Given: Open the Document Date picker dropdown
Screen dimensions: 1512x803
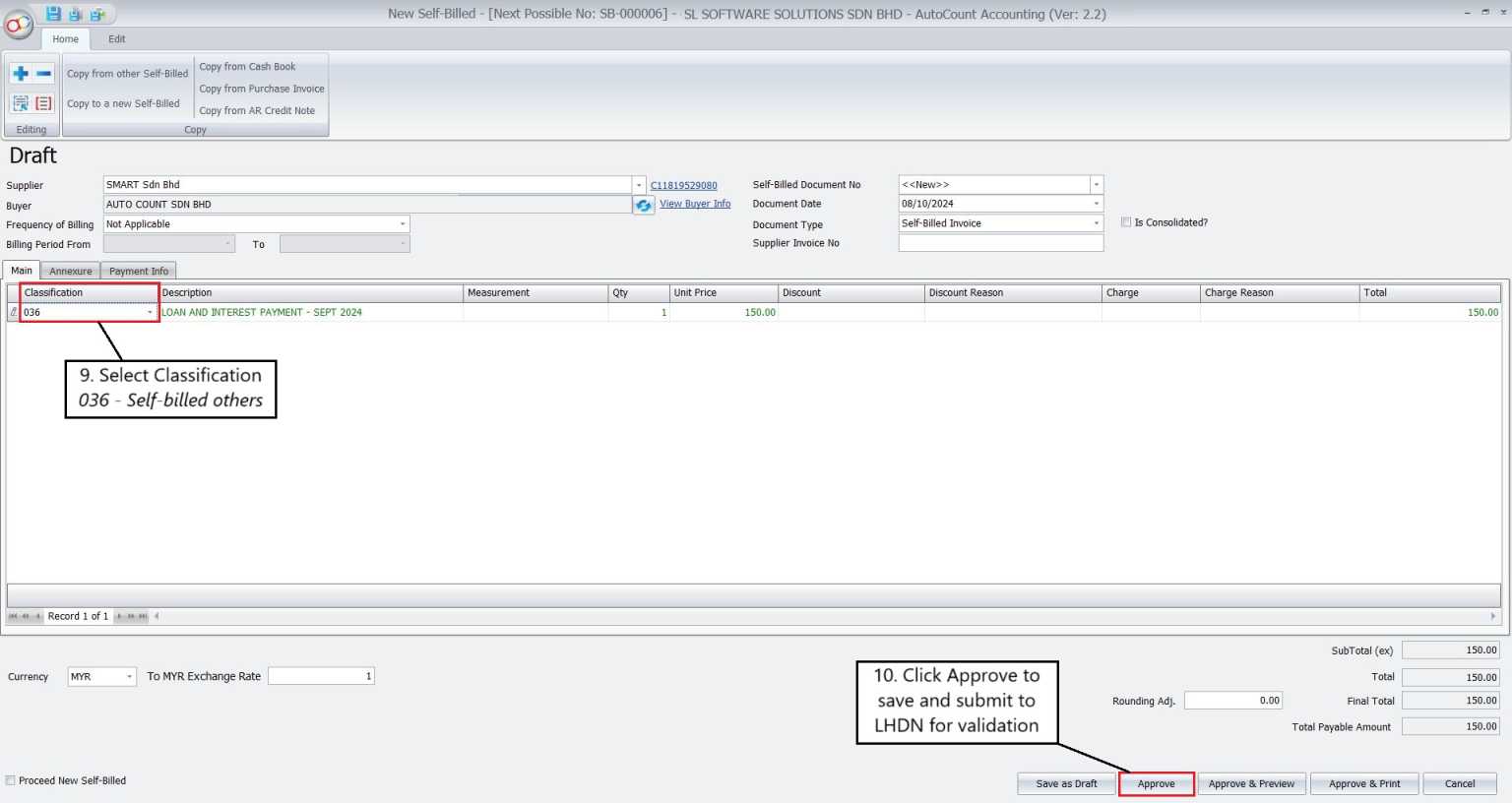Looking at the screenshot, I should pos(1096,204).
